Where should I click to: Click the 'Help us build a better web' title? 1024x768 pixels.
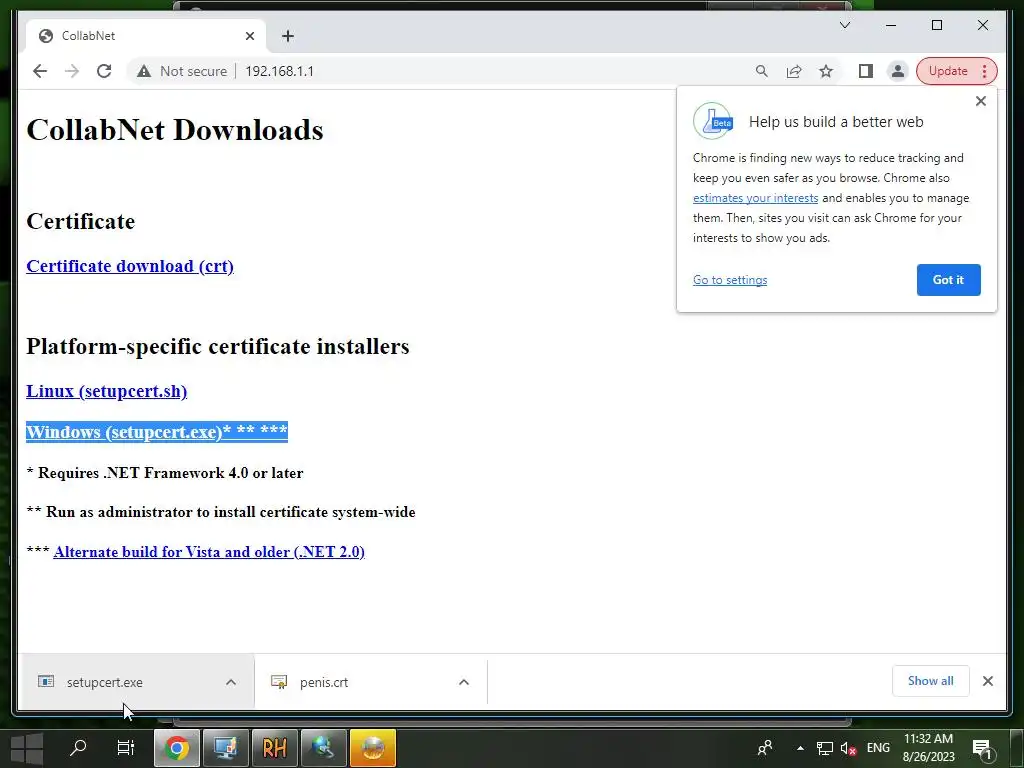[836, 122]
